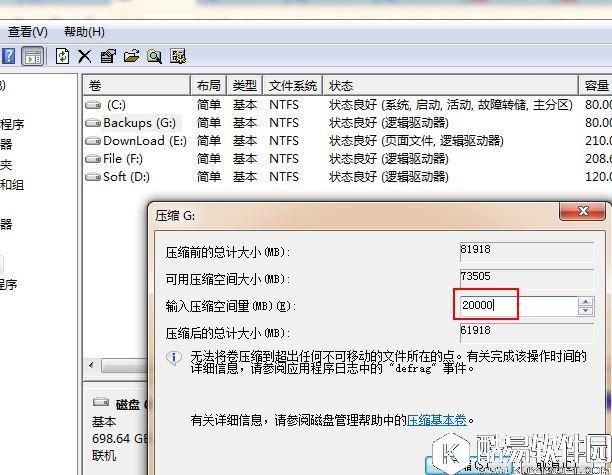Sort by the 文件系统 column header
The image size is (612, 475).
[292, 85]
